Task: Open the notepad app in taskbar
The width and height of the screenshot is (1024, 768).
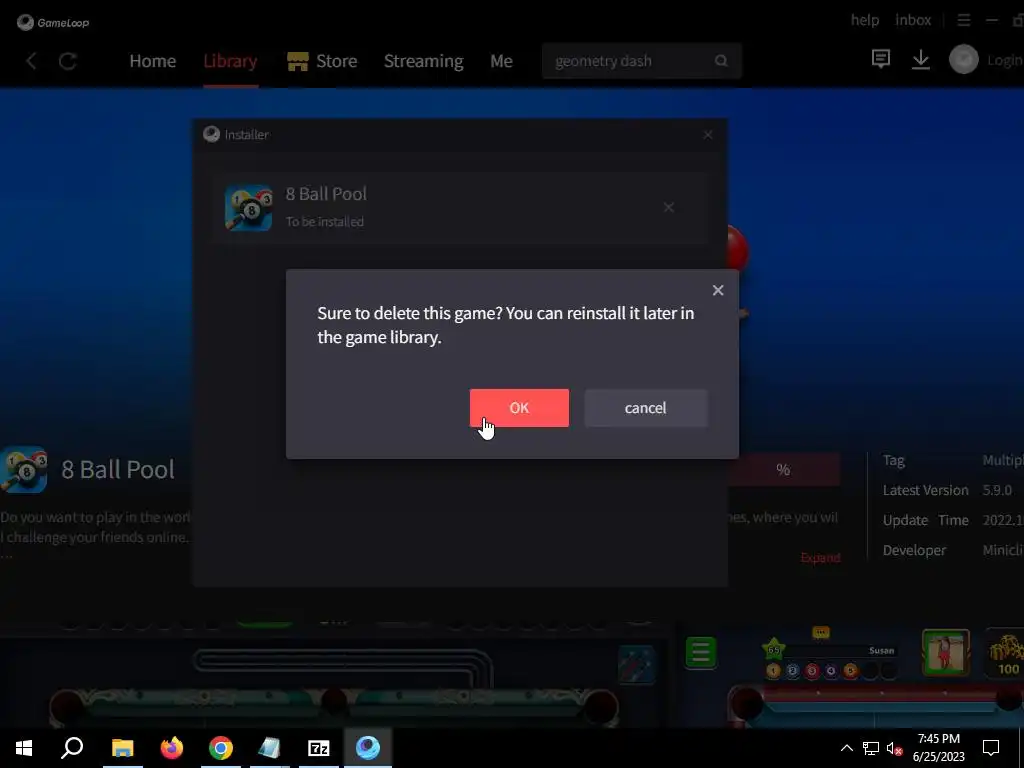Action: tap(270, 747)
